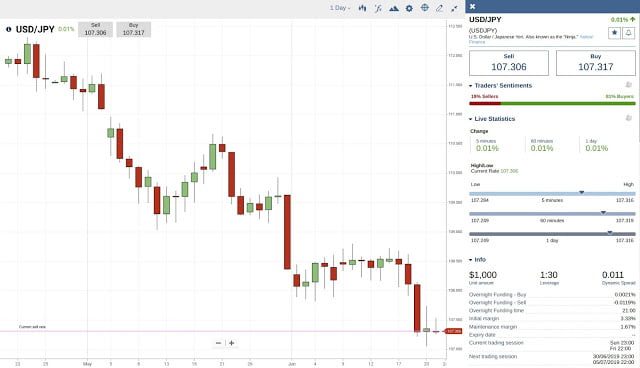Collapse the Info section
This screenshot has width=640, height=368.
(x=471, y=260)
